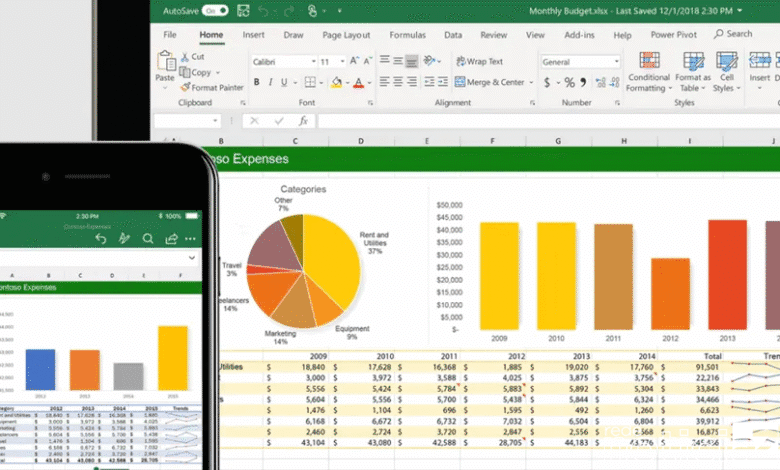Go to the Data tab
This screenshot has width=780, height=470.
(453, 35)
